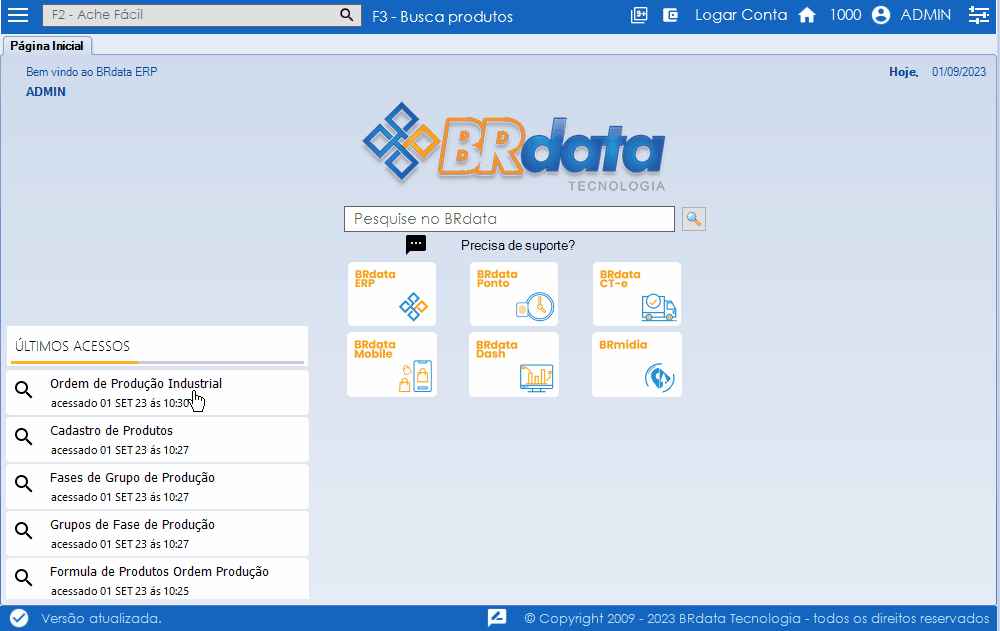Viewport: 1000px width, 631px height.
Task: Launch the BRdata ERP tile
Action: [392, 294]
